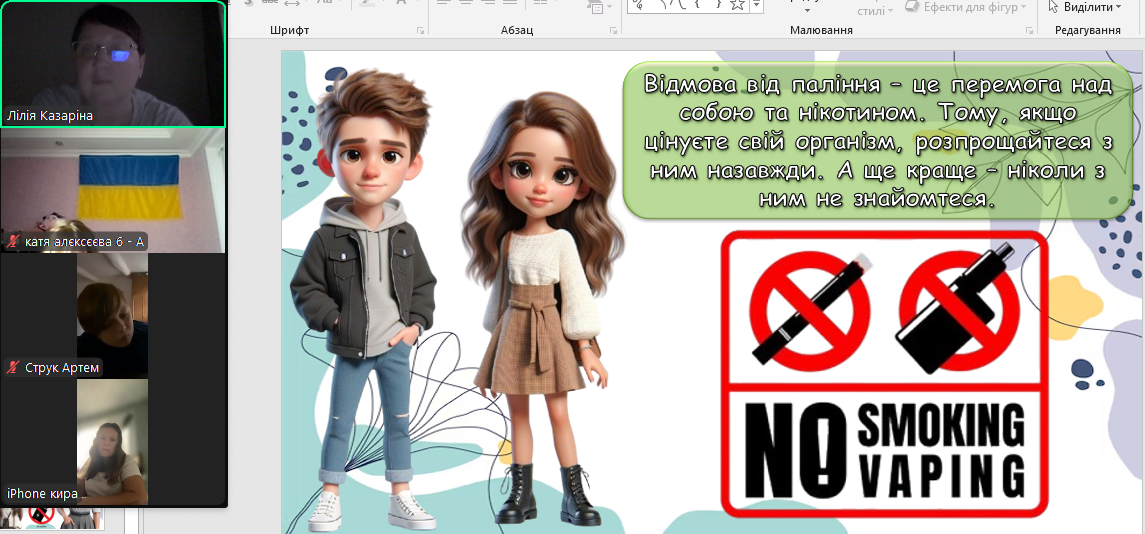Click the green text box on the slide

click(x=878, y=139)
